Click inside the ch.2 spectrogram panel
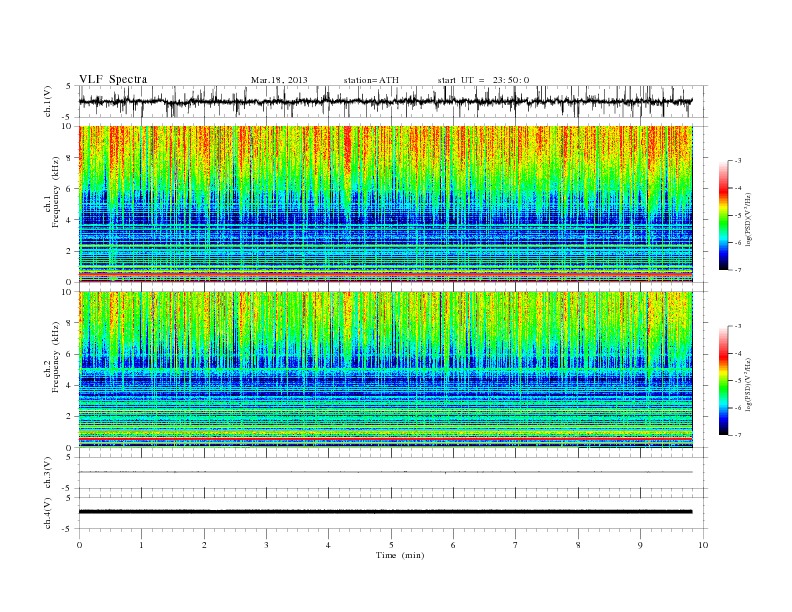This screenshot has width=792, height=612. click(385, 369)
